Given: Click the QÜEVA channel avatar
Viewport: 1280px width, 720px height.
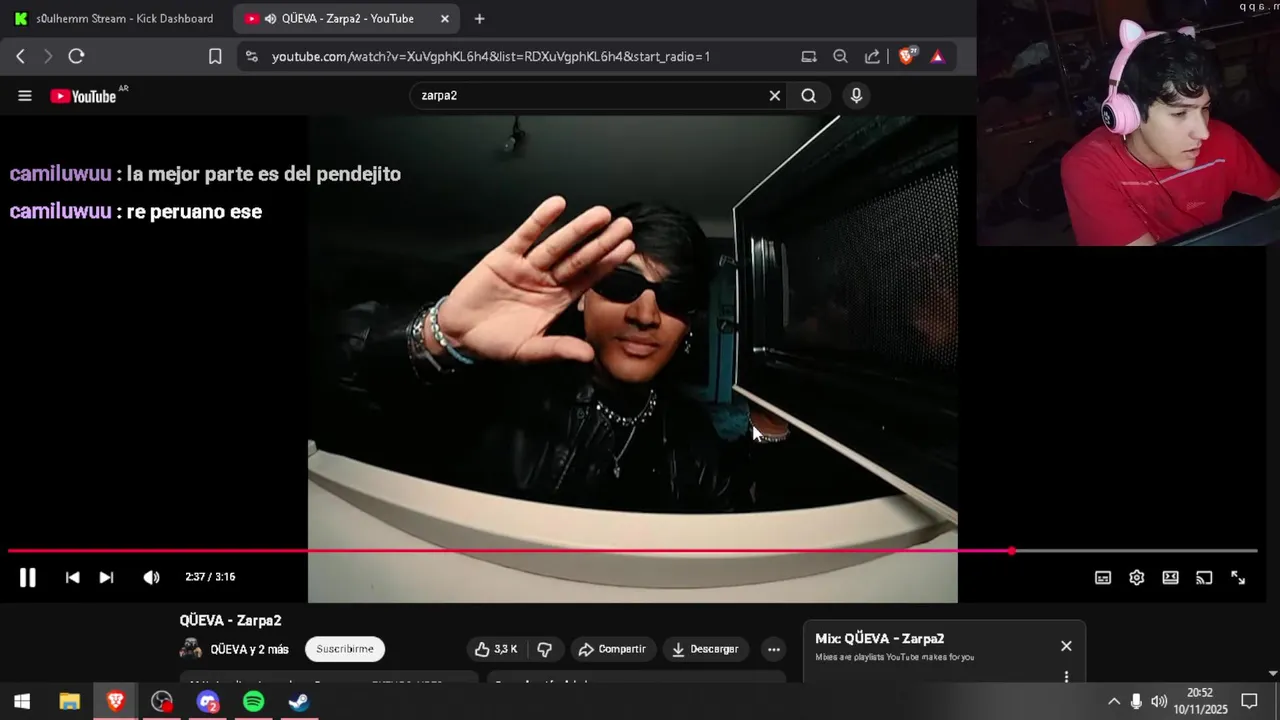Looking at the screenshot, I should 190,649.
